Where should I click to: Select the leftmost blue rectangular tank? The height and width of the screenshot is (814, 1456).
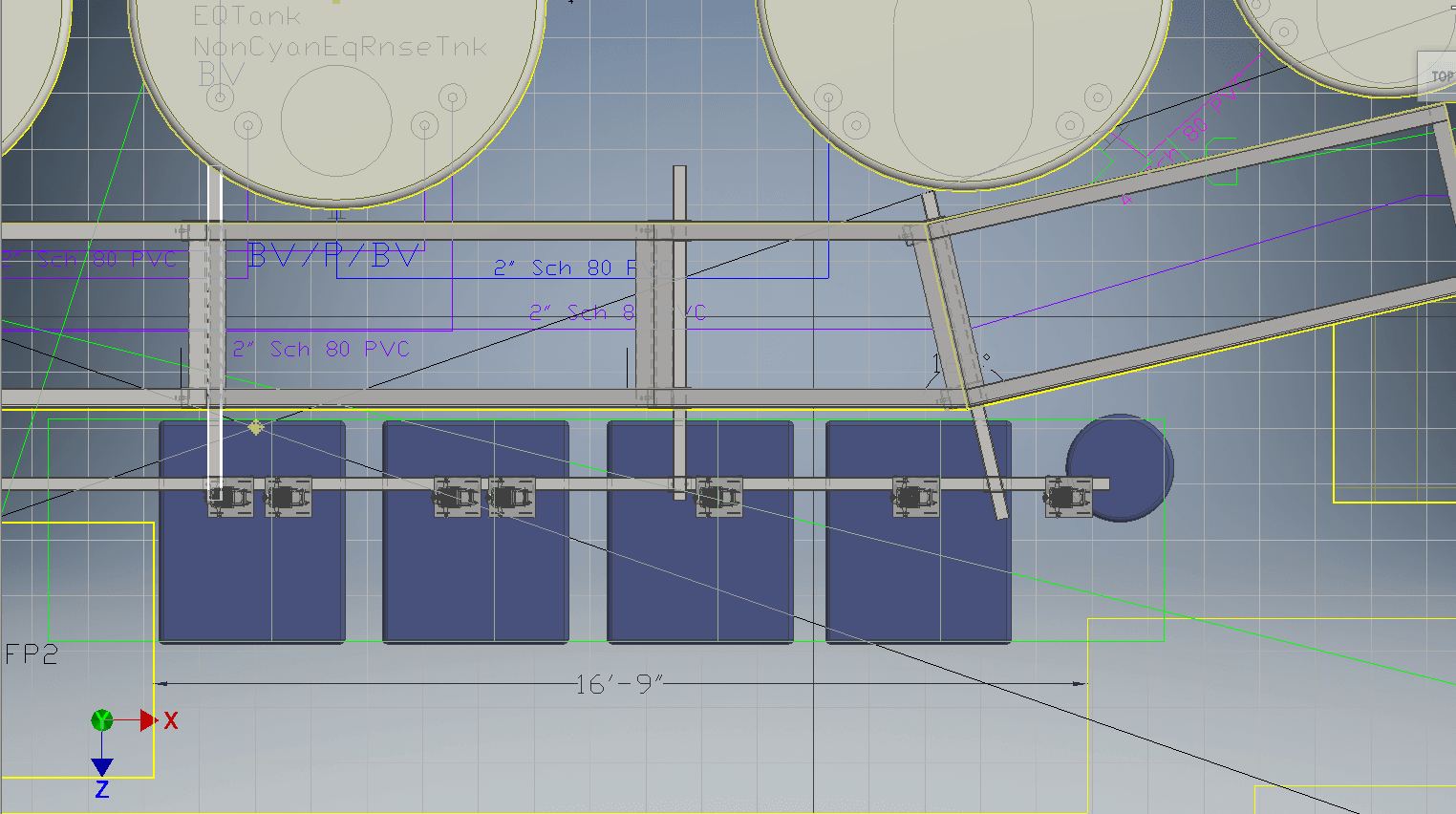pos(252,531)
